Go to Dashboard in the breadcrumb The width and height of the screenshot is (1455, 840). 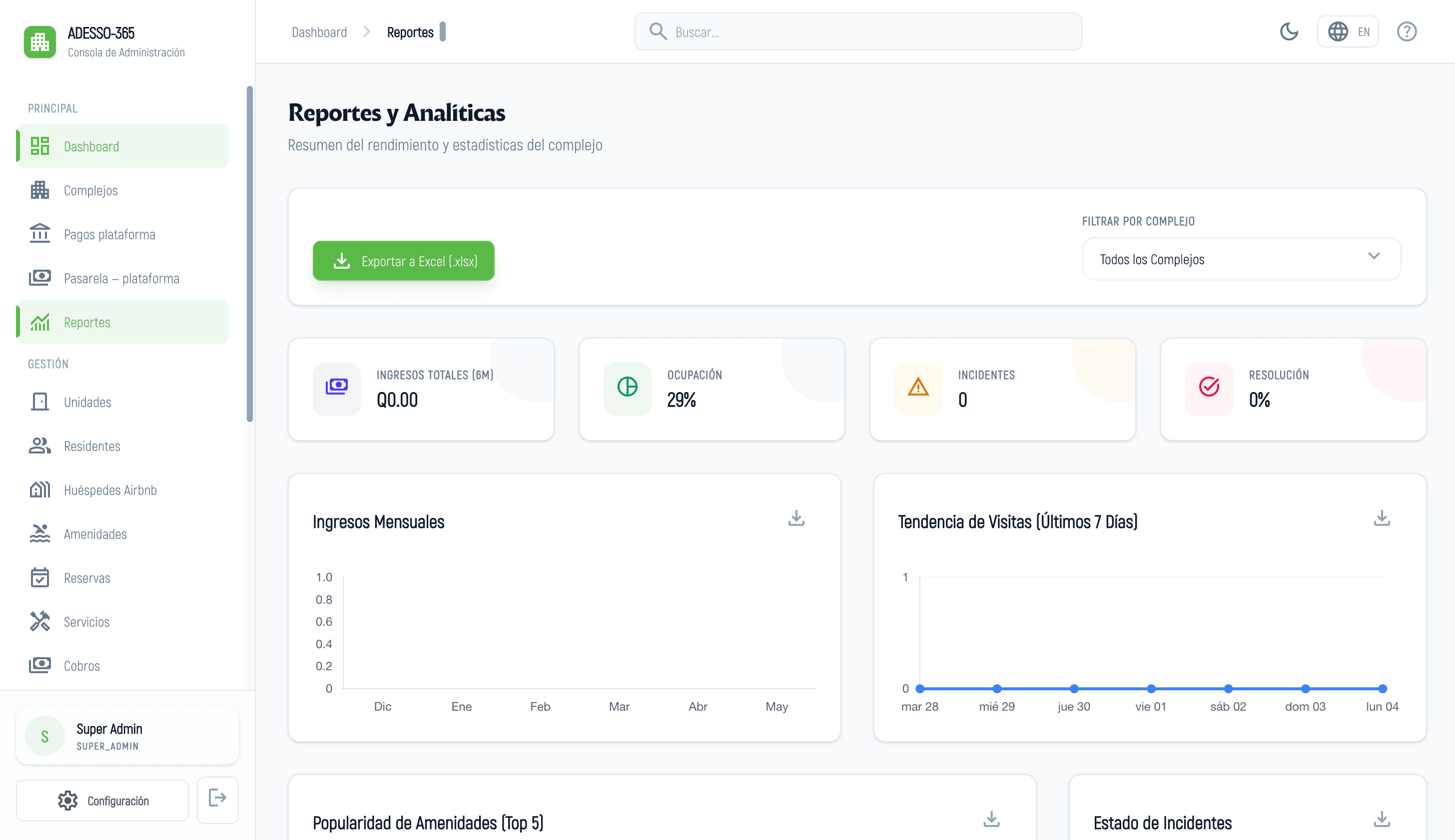tap(319, 32)
